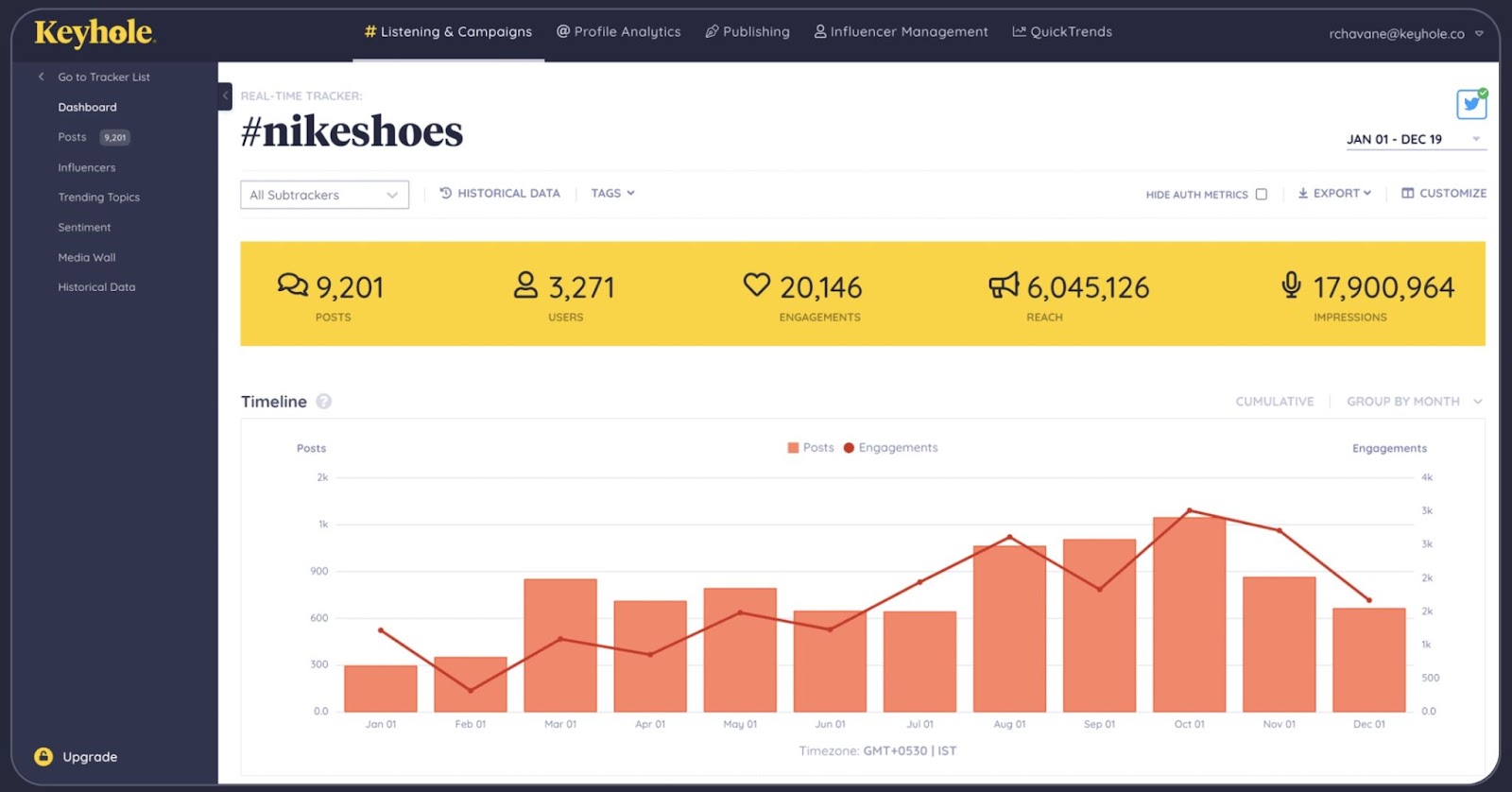Screen dimensions: 1512x792
Task: Click the 17,900,964 impressions value
Action: click(1383, 287)
